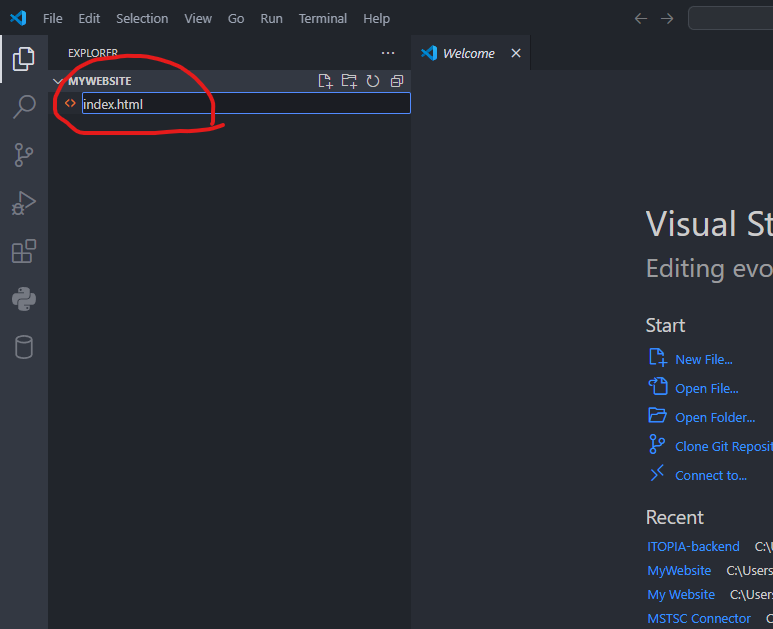Open the Edit menu
Screen dimensions: 773x629
click(89, 19)
